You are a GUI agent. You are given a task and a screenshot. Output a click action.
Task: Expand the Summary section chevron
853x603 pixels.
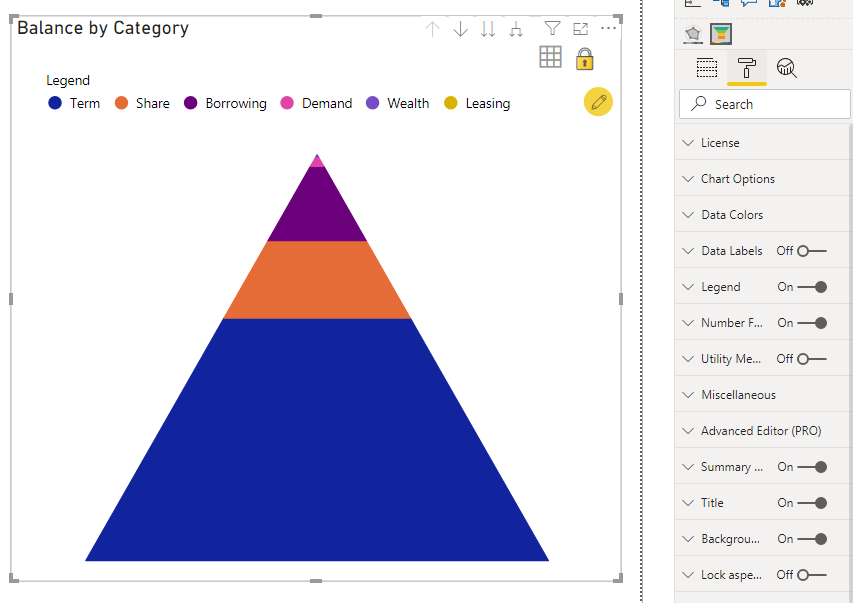(x=688, y=467)
